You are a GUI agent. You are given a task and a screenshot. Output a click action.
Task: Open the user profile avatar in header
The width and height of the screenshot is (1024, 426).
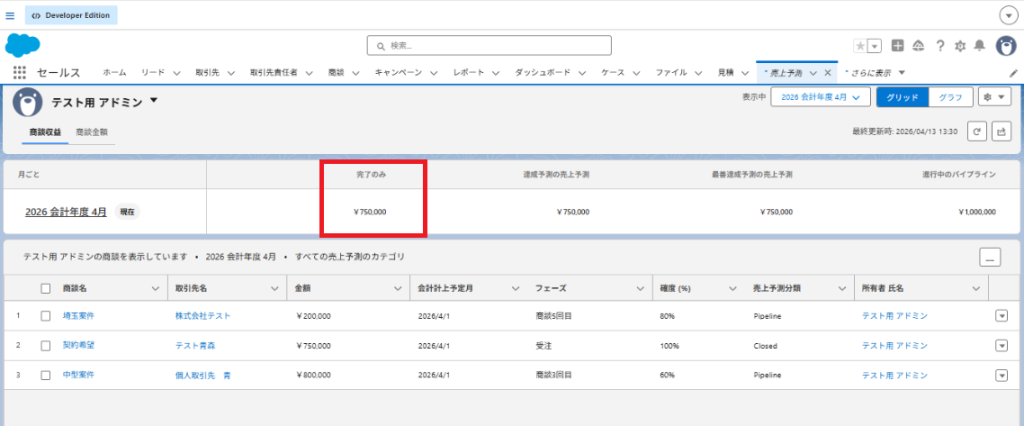coord(1006,46)
